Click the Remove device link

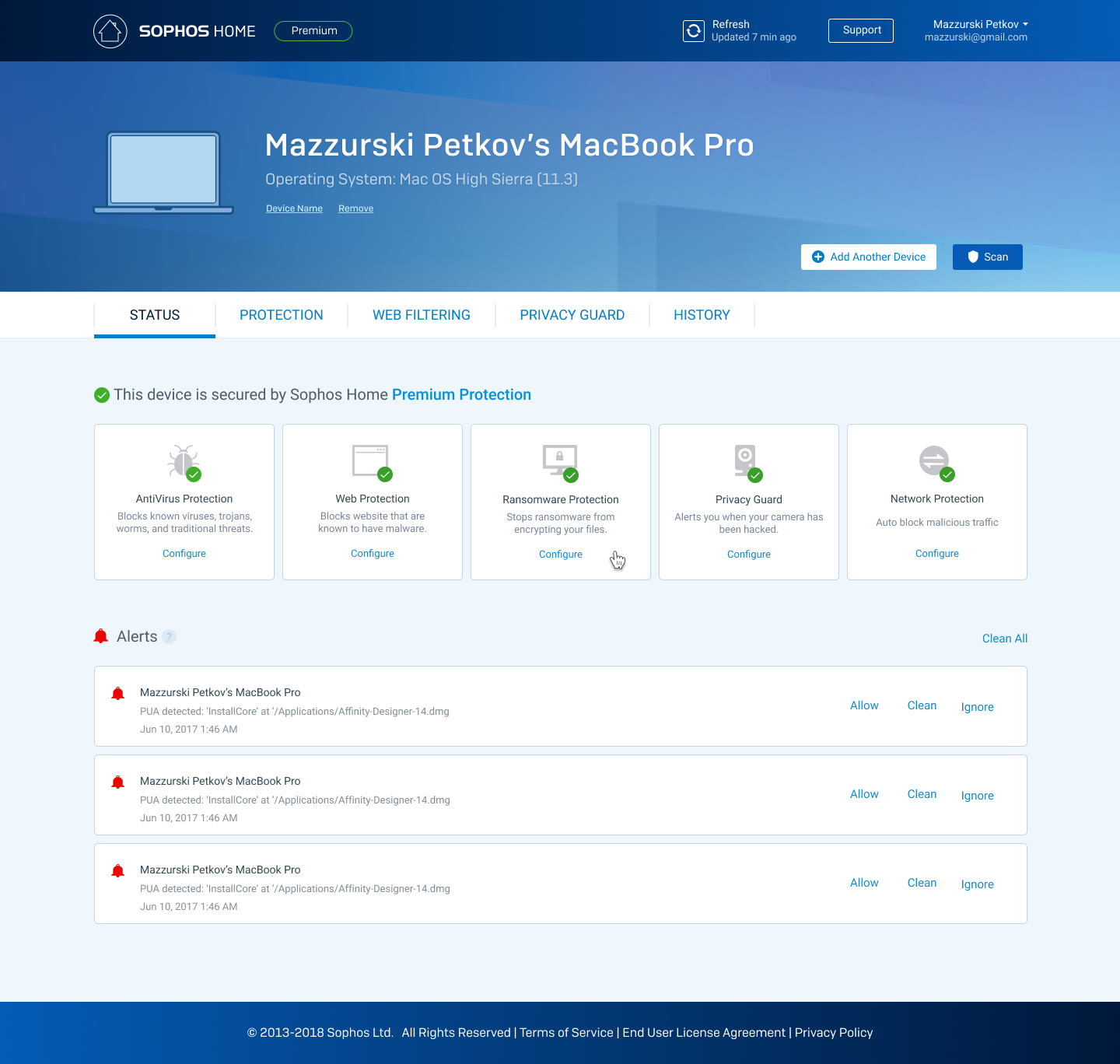pyautogui.click(x=355, y=208)
